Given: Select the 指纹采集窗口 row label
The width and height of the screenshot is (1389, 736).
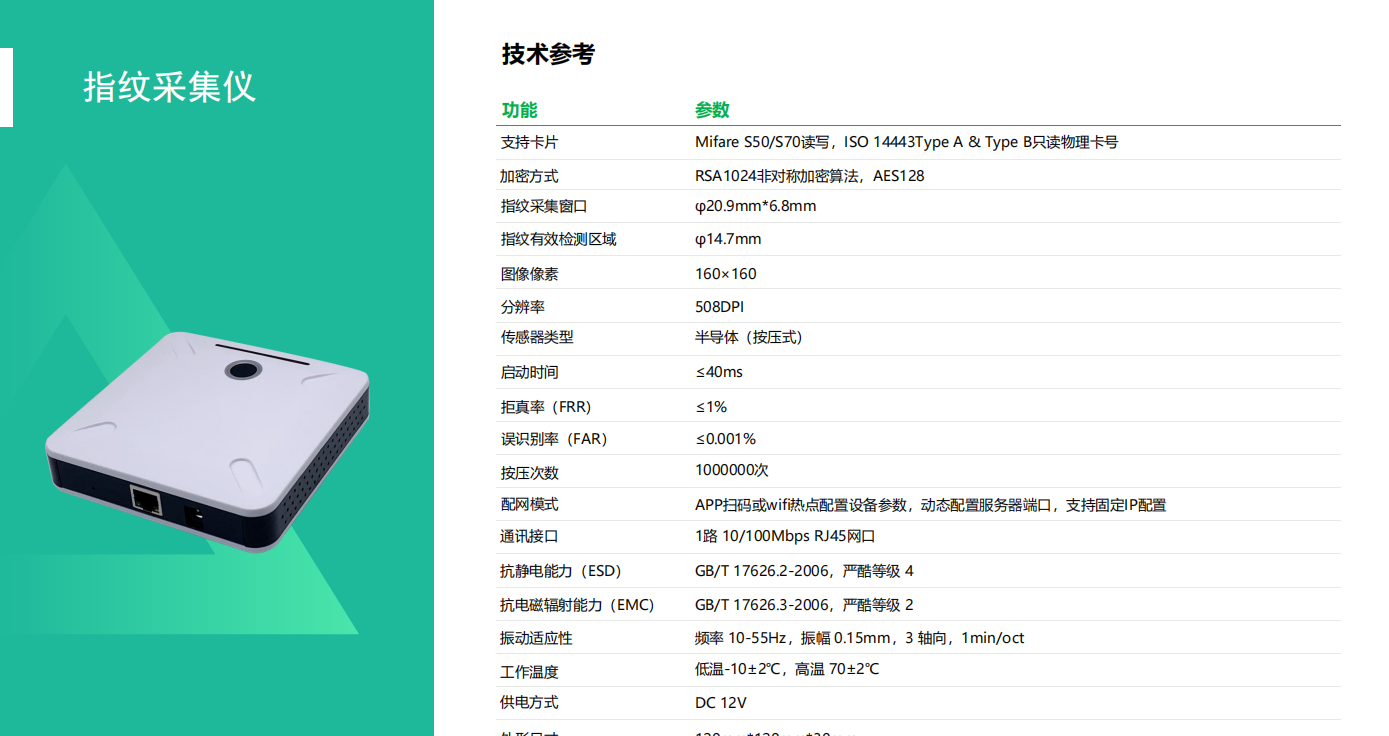Looking at the screenshot, I should pos(544,207).
